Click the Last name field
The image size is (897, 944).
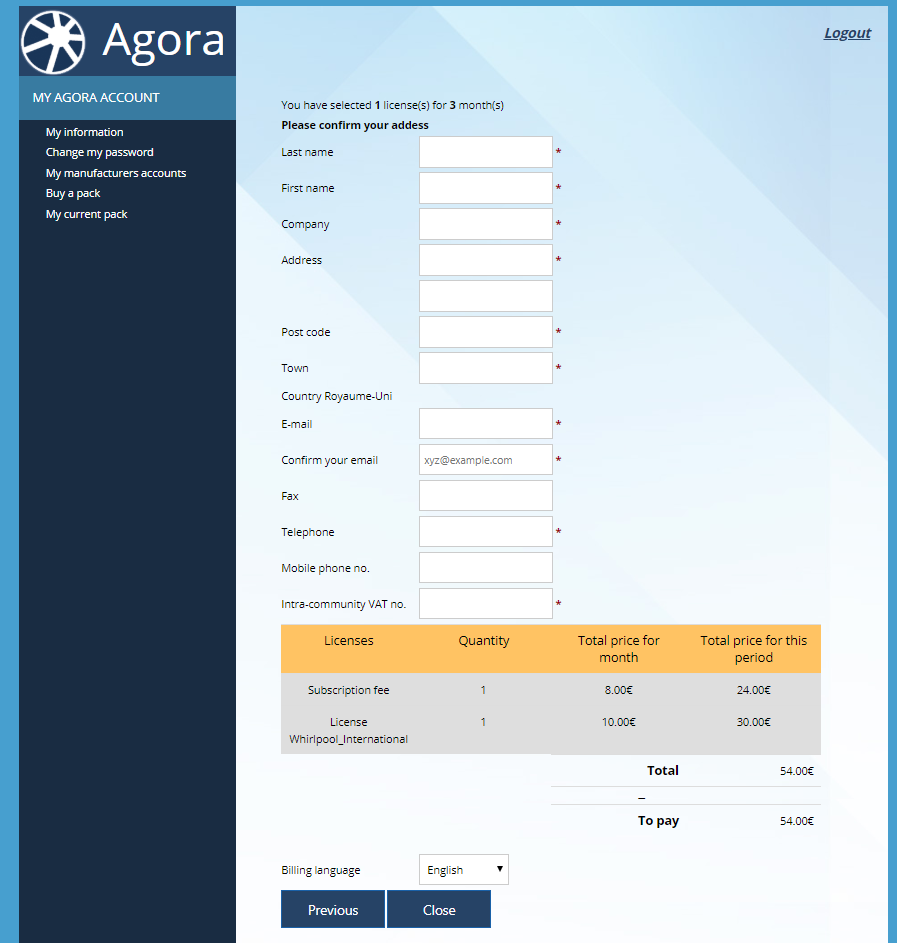pyautogui.click(x=486, y=152)
